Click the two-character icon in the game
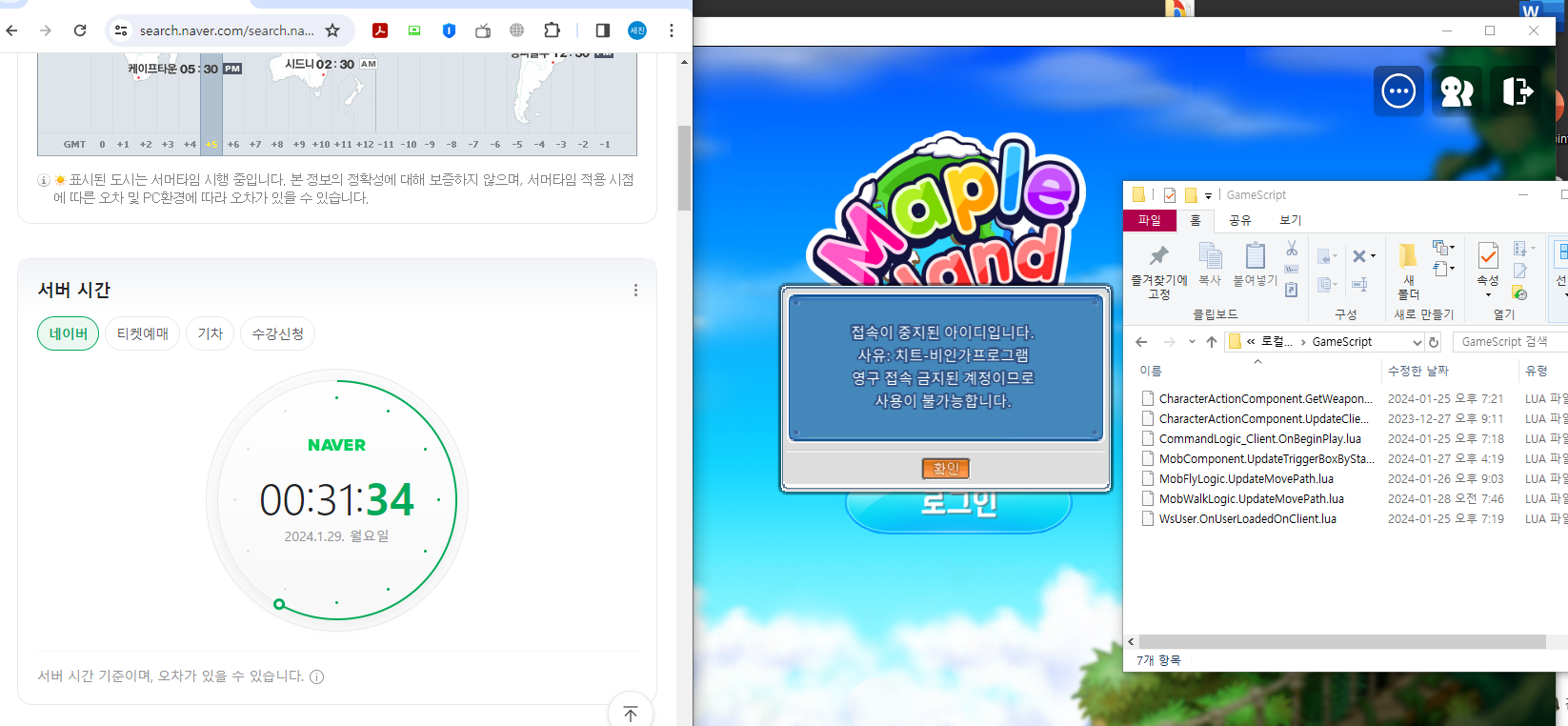Image resolution: width=1568 pixels, height=726 pixels. [1457, 91]
